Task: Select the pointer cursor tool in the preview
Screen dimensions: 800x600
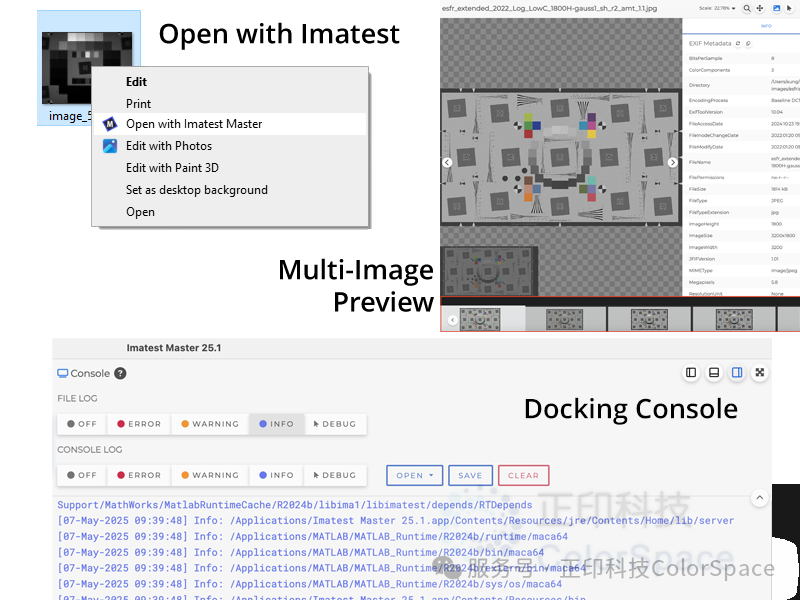Action: point(790,8)
